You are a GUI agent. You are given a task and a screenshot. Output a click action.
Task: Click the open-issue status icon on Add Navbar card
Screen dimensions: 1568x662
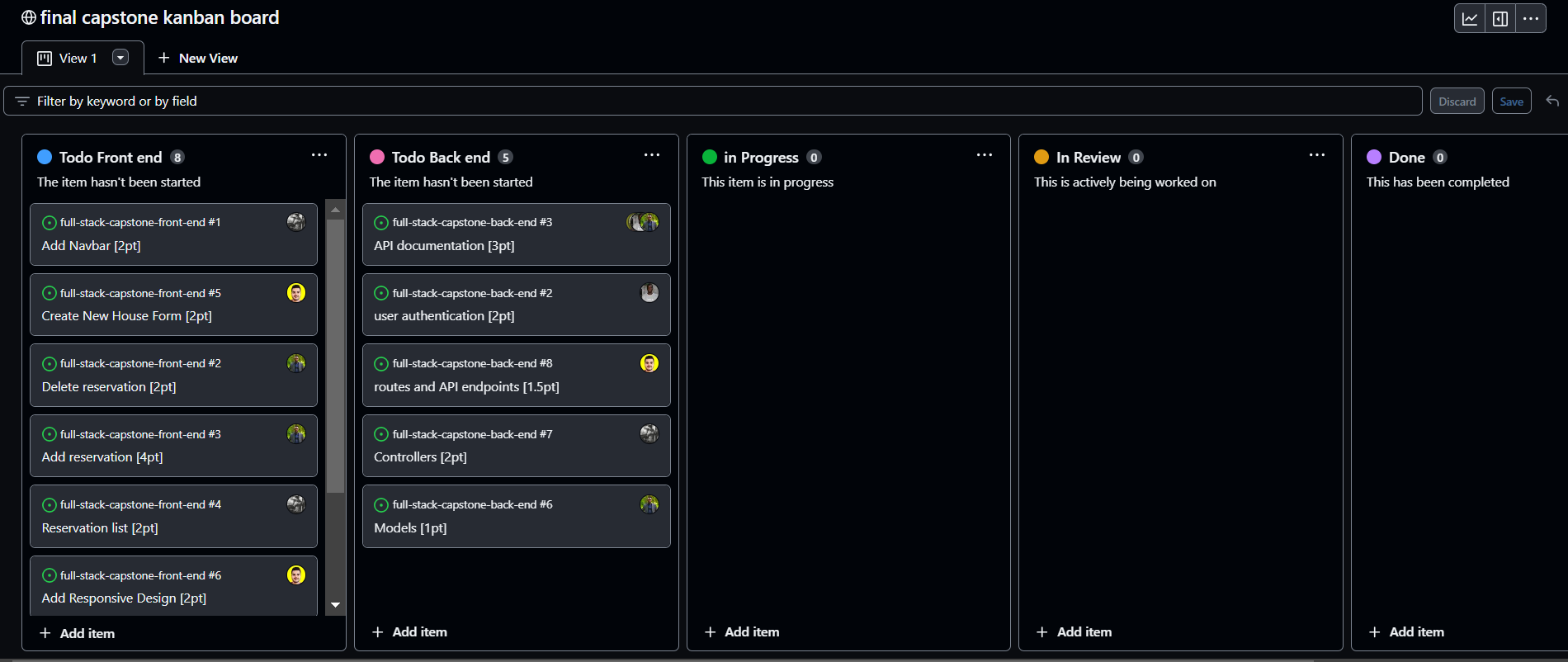pos(50,221)
